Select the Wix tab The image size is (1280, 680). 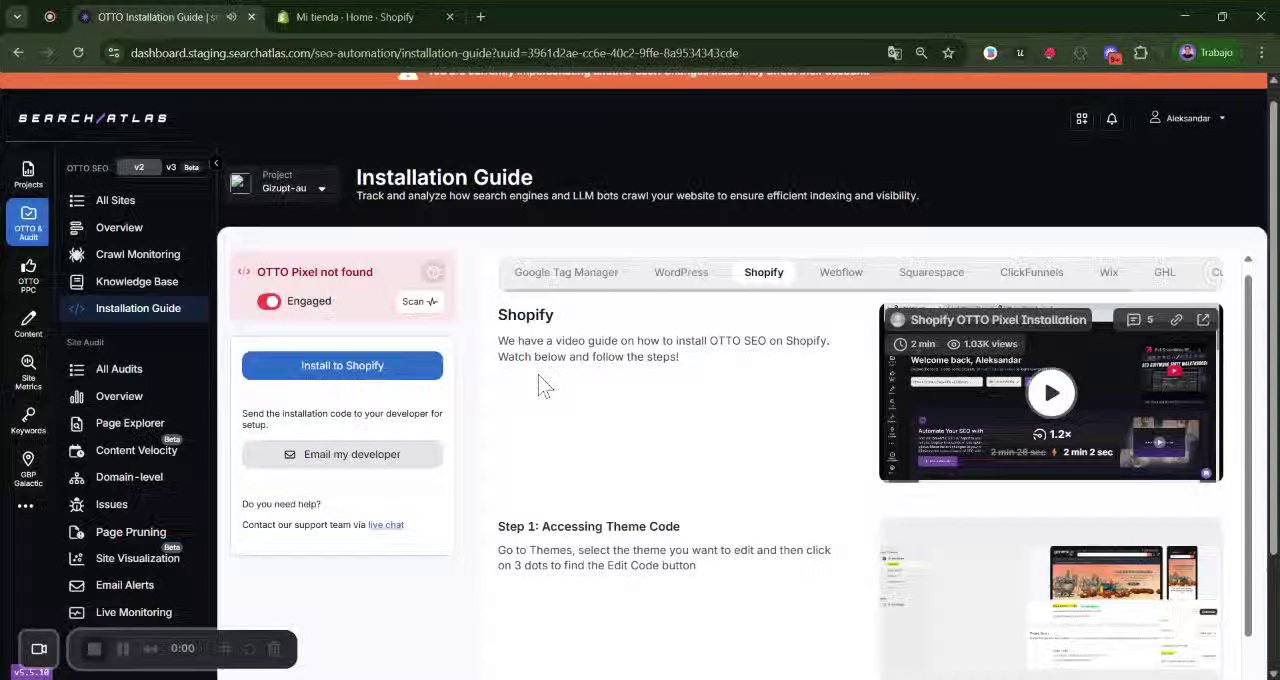click(x=1109, y=272)
